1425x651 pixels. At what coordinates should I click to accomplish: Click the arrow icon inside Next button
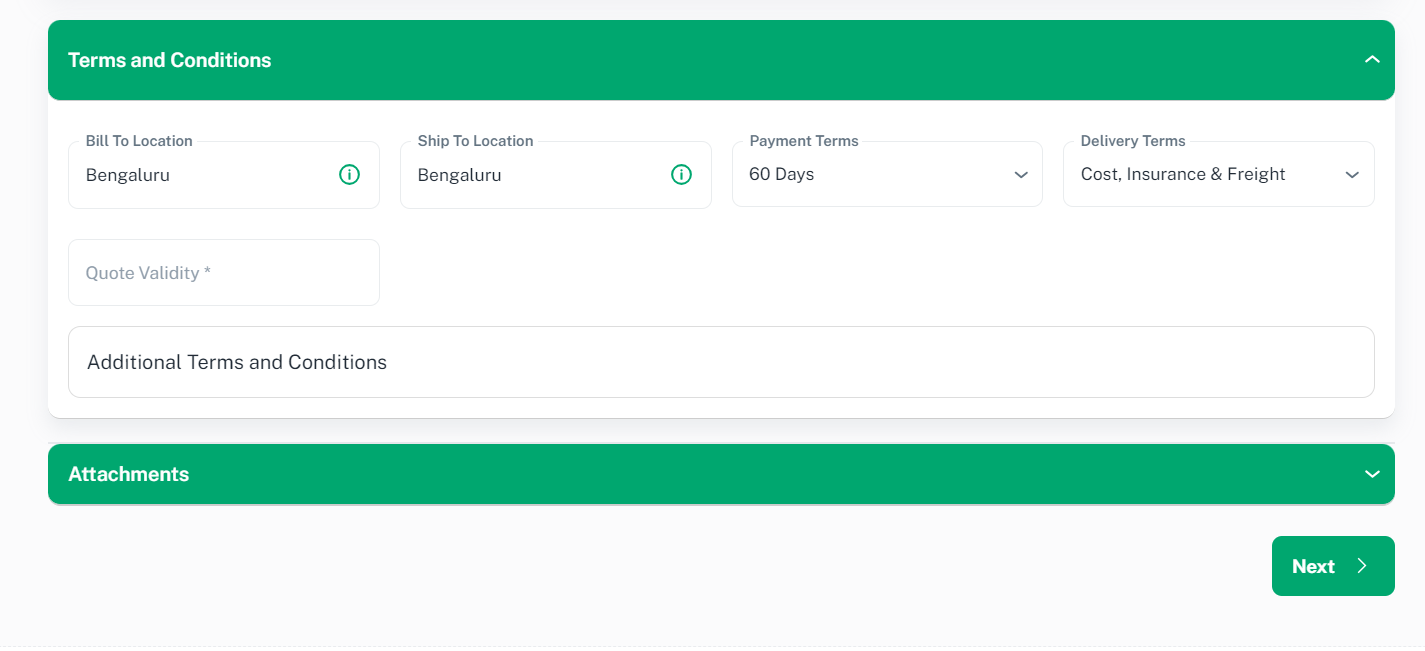coord(1361,566)
